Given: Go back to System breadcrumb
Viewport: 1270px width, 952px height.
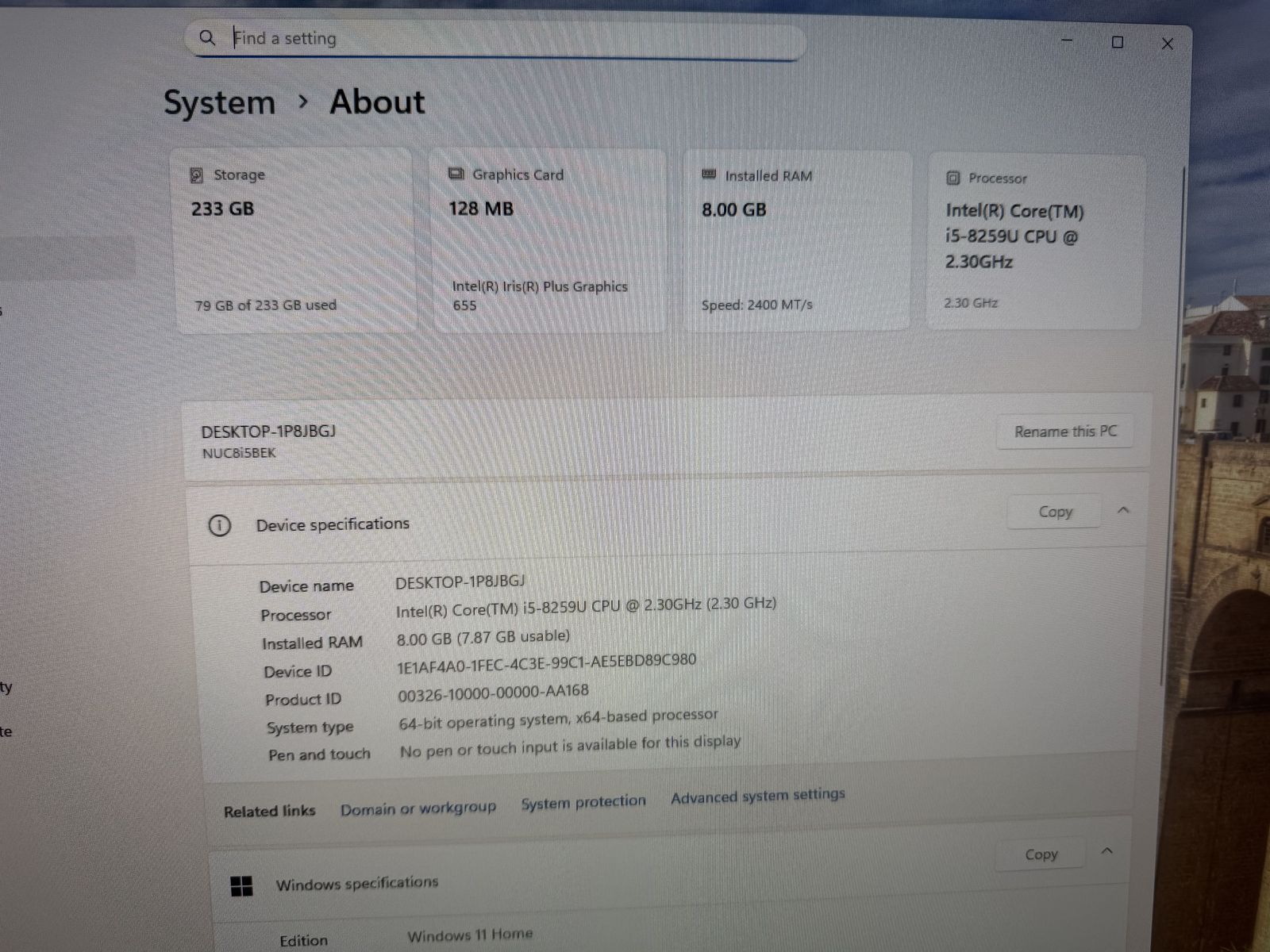Looking at the screenshot, I should (x=219, y=103).
